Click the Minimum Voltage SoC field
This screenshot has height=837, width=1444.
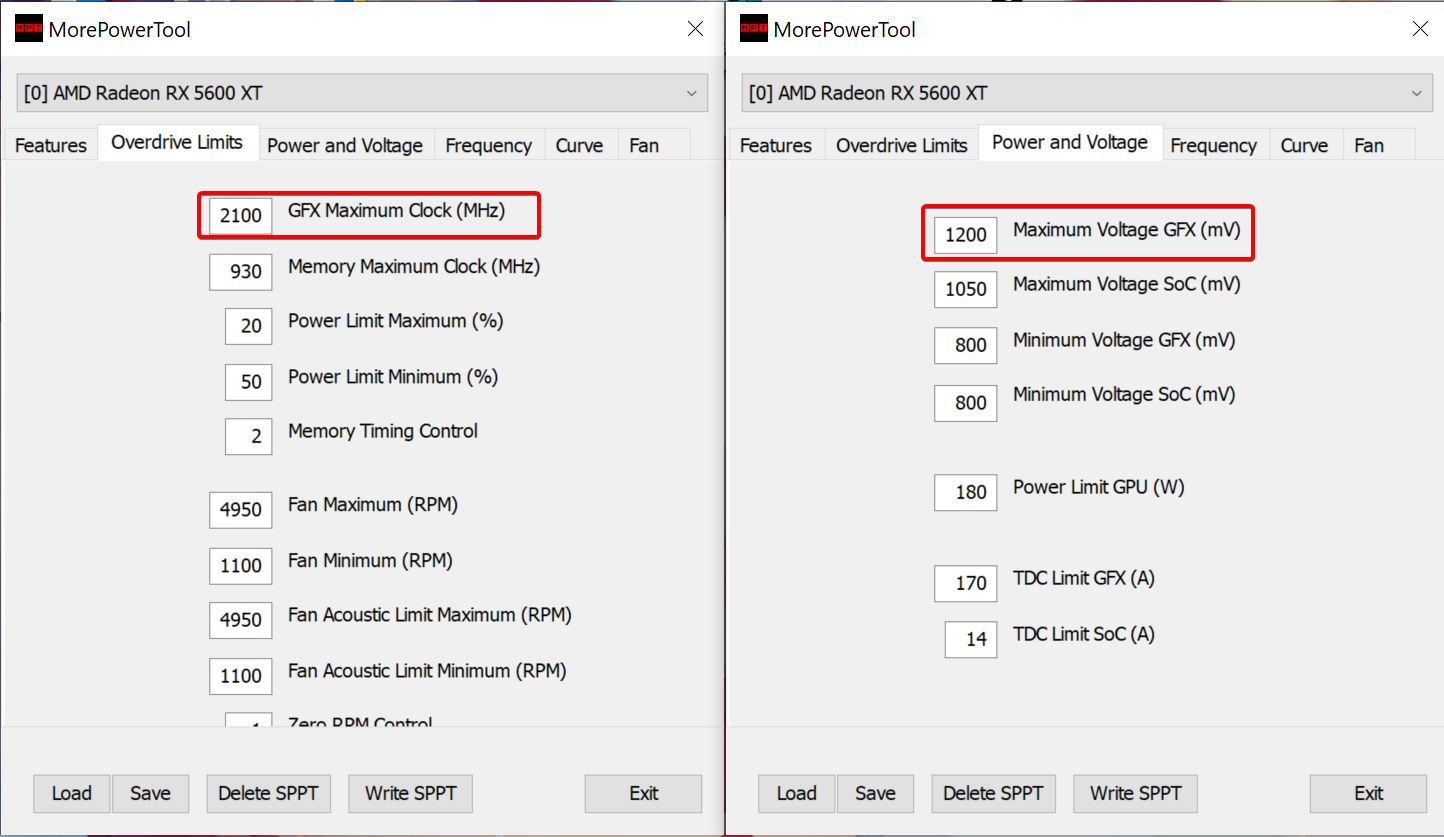click(966, 403)
